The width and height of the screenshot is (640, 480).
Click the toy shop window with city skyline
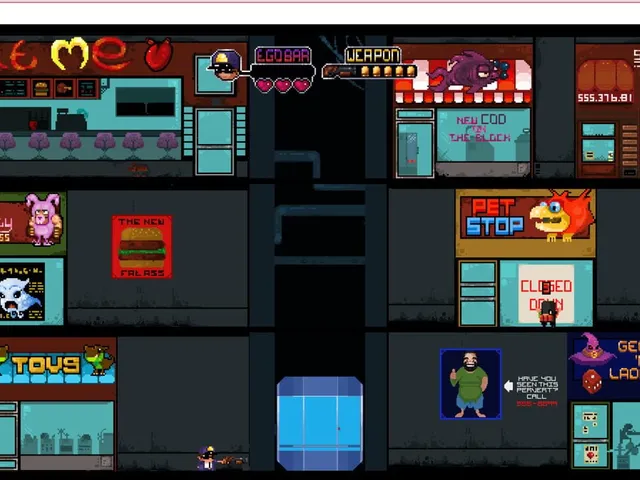(67, 428)
